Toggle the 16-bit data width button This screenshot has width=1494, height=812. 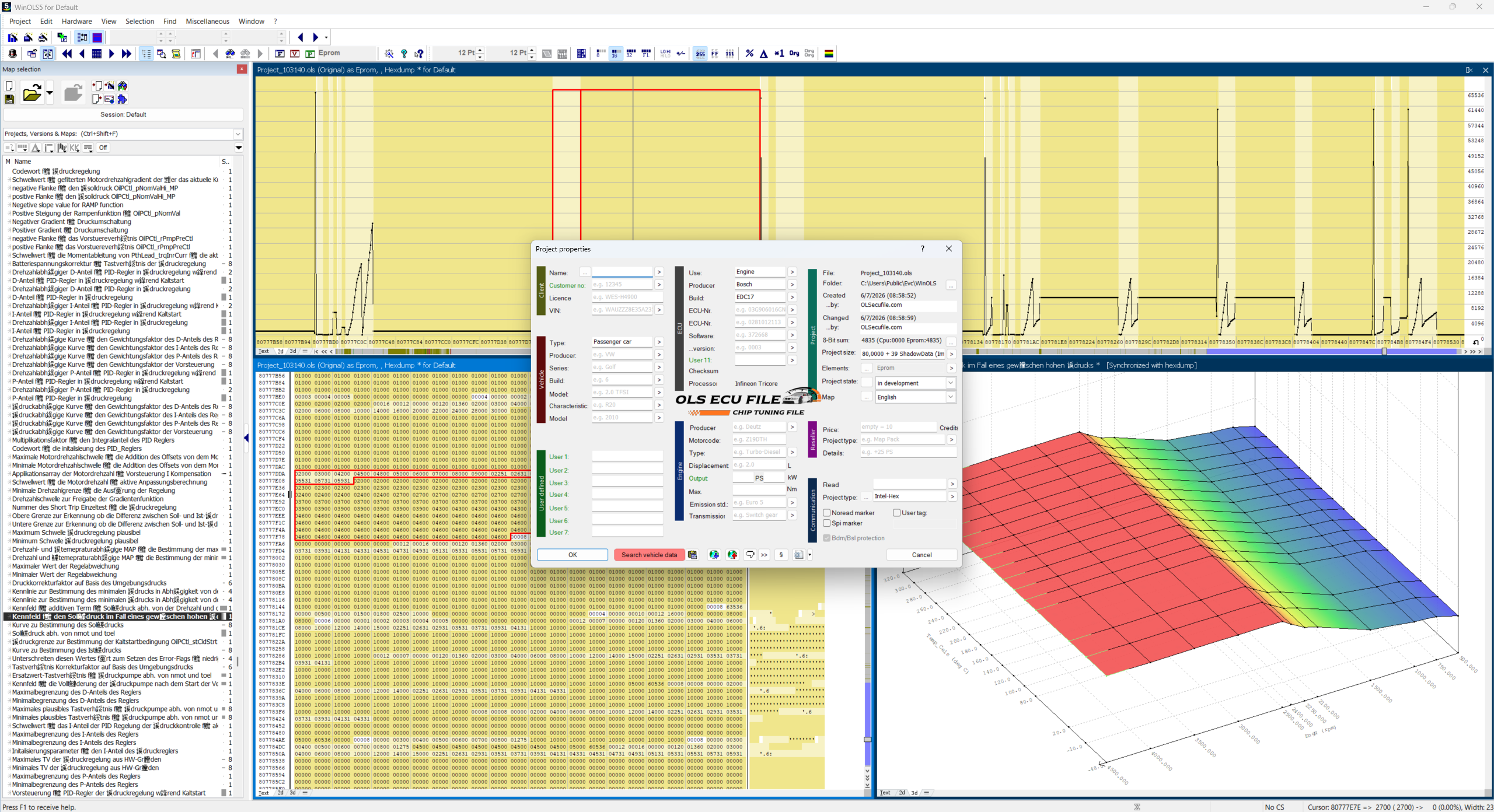(x=615, y=54)
